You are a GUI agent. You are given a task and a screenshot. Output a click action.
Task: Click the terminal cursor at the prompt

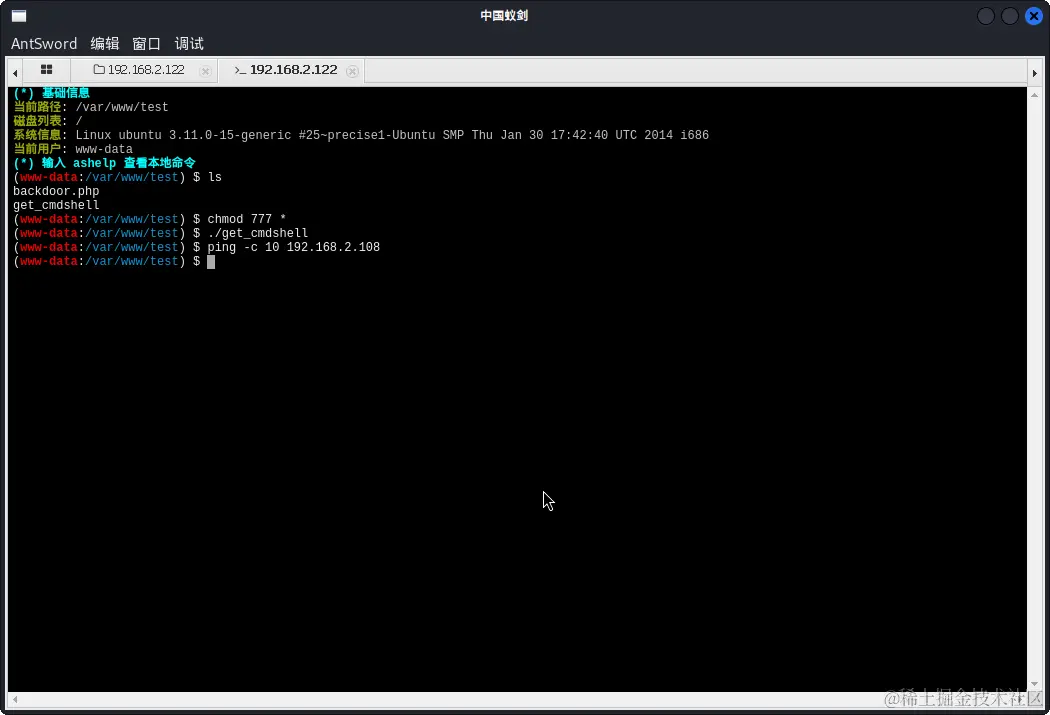pos(211,262)
